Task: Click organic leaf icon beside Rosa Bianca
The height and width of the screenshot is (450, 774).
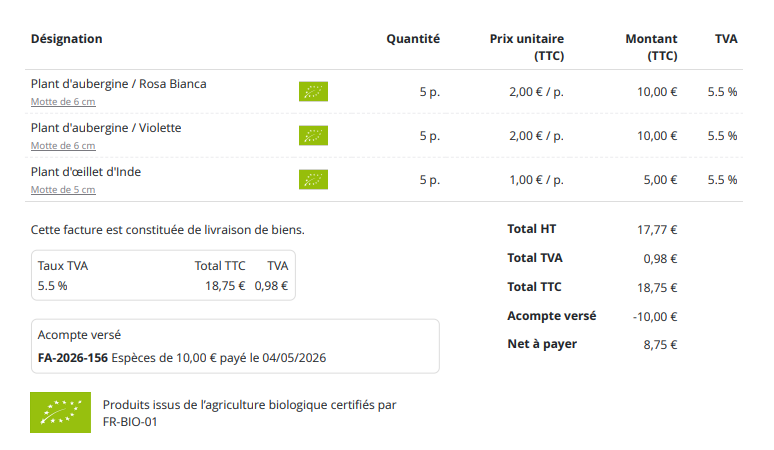Action: coord(313,91)
